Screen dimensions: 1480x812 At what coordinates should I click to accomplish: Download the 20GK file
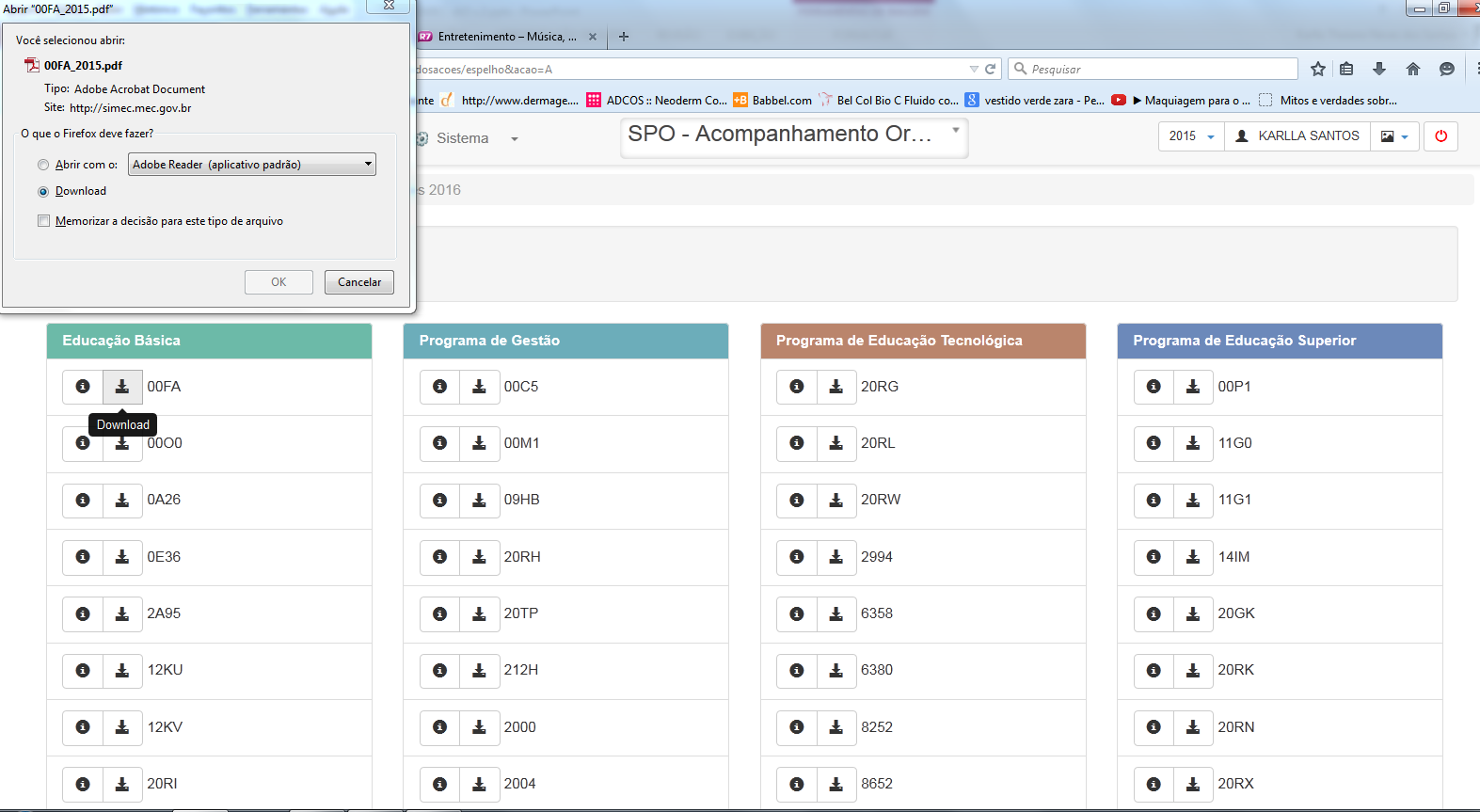coord(1193,613)
